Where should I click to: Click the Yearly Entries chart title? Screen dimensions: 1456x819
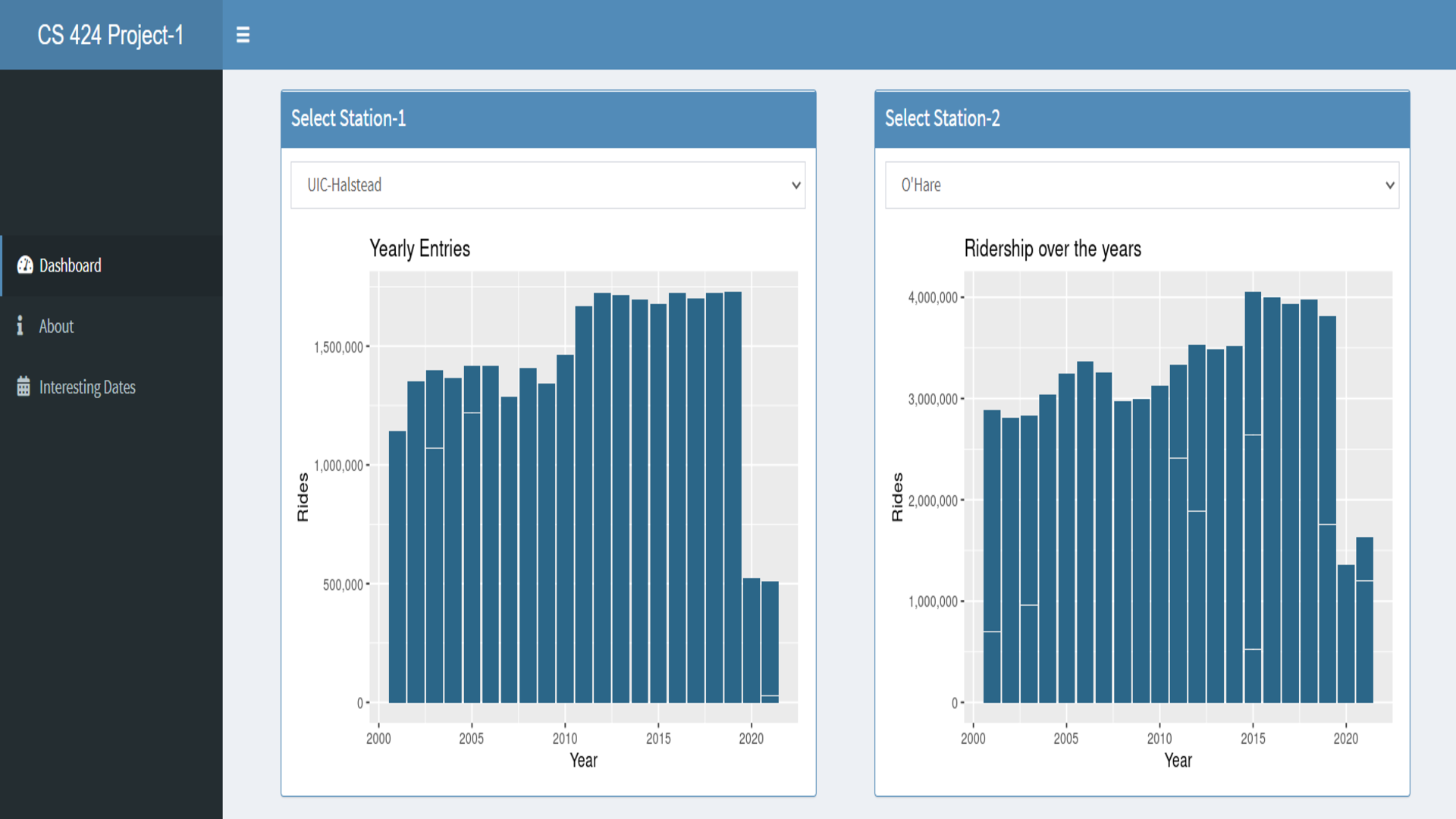pos(419,249)
